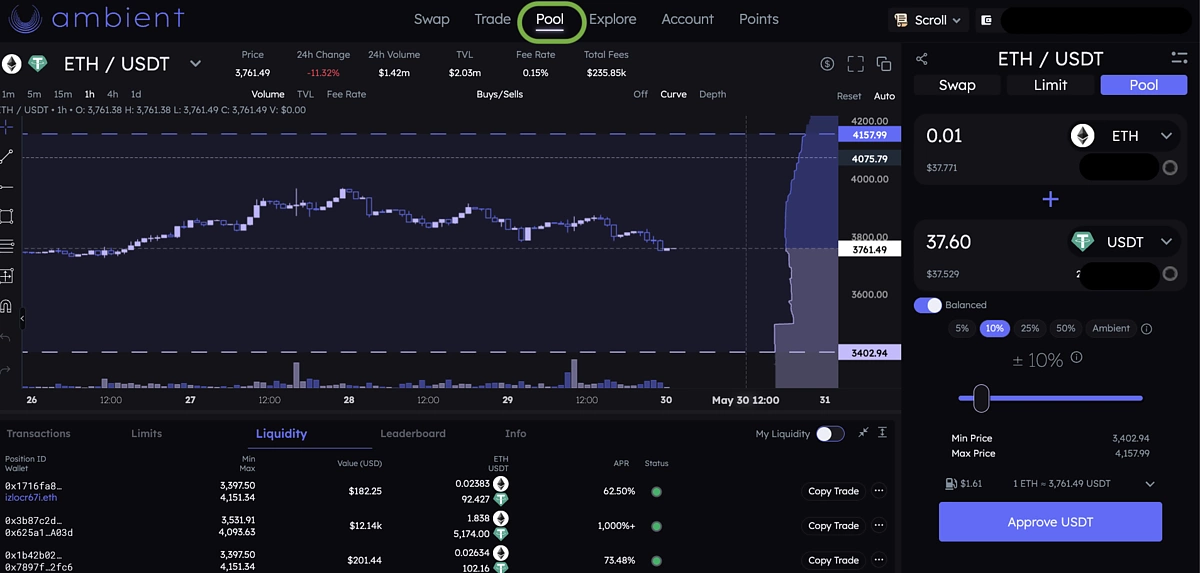Open the more options menu for the $182.25 position
Viewport: 1200px width, 573px height.
(879, 491)
